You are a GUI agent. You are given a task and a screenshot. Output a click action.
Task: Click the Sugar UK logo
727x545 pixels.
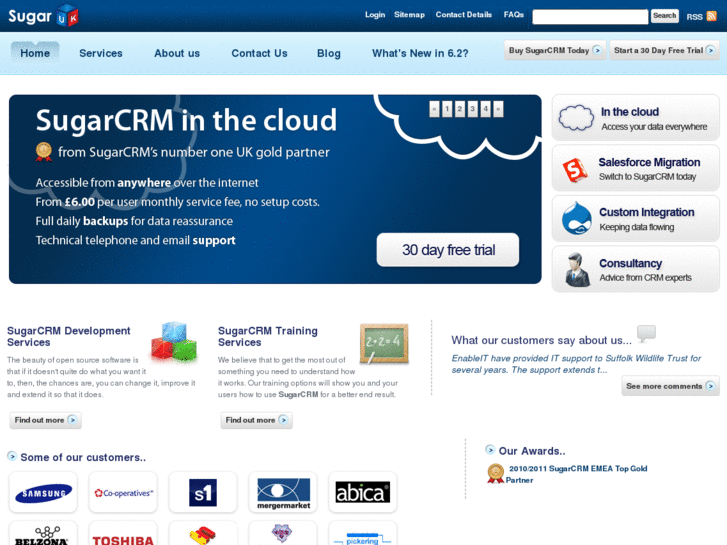43,16
